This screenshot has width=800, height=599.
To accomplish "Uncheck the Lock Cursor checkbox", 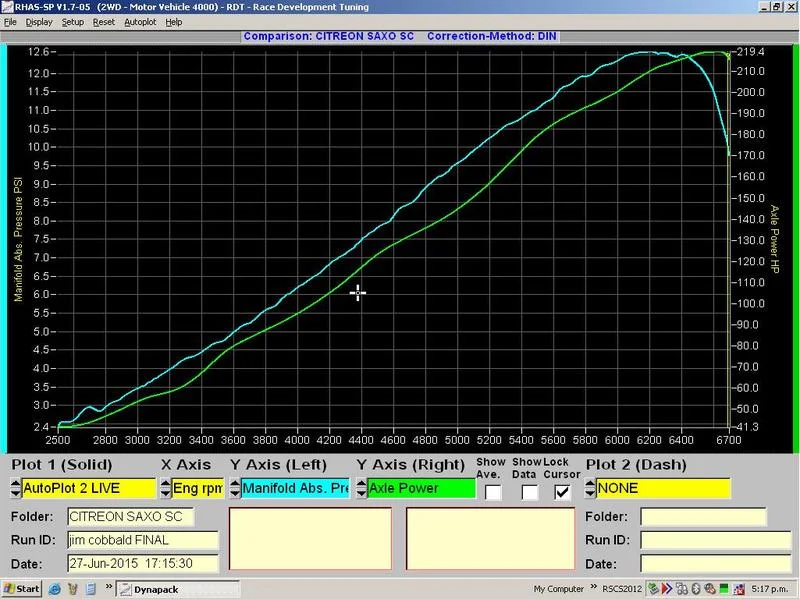I will 562,492.
